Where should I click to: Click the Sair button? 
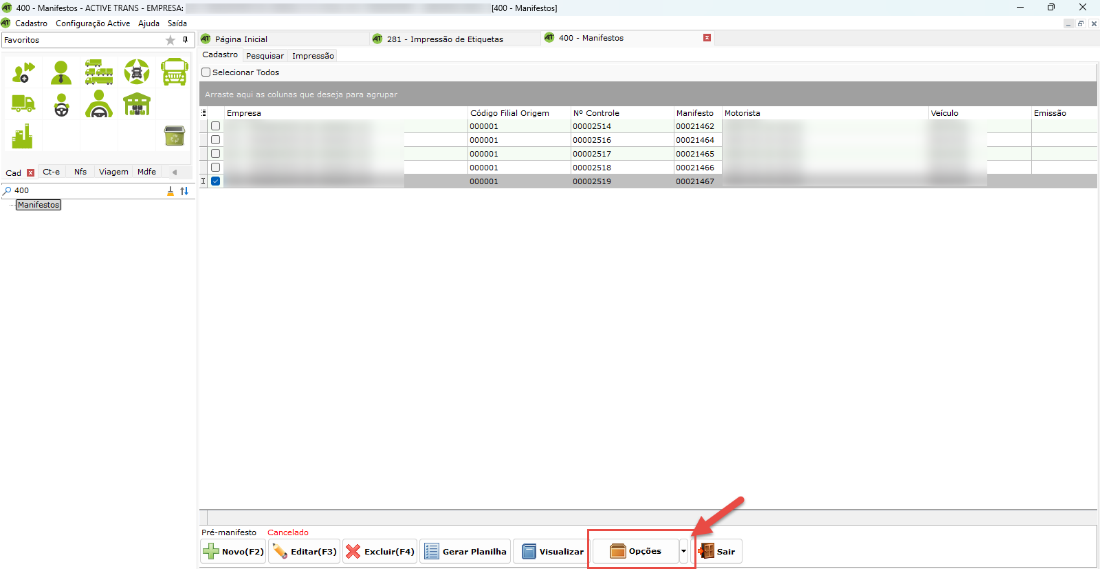[x=717, y=551]
